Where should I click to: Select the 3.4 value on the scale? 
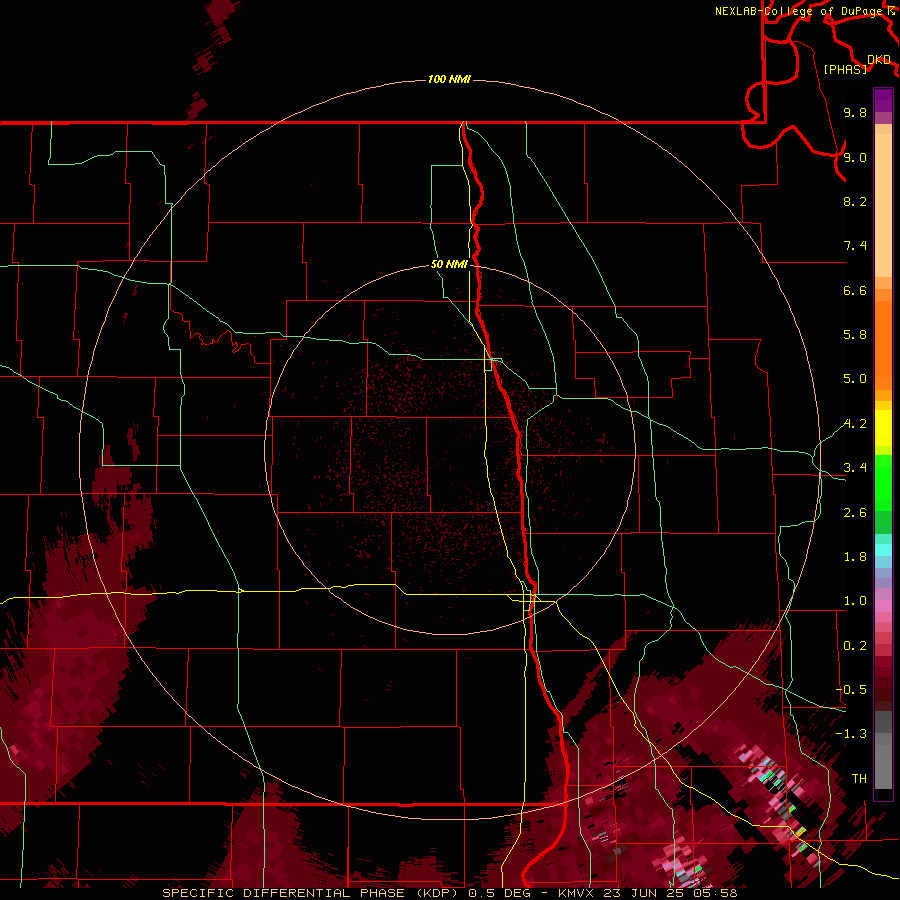855,468
